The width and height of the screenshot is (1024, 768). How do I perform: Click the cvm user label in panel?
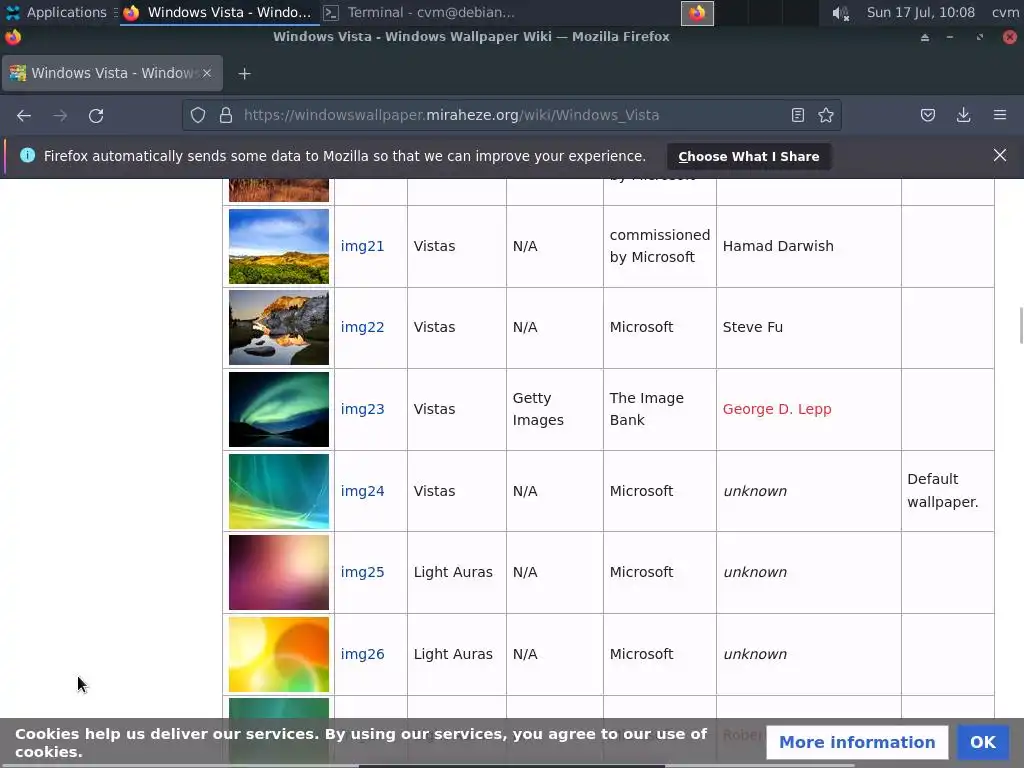point(1004,12)
